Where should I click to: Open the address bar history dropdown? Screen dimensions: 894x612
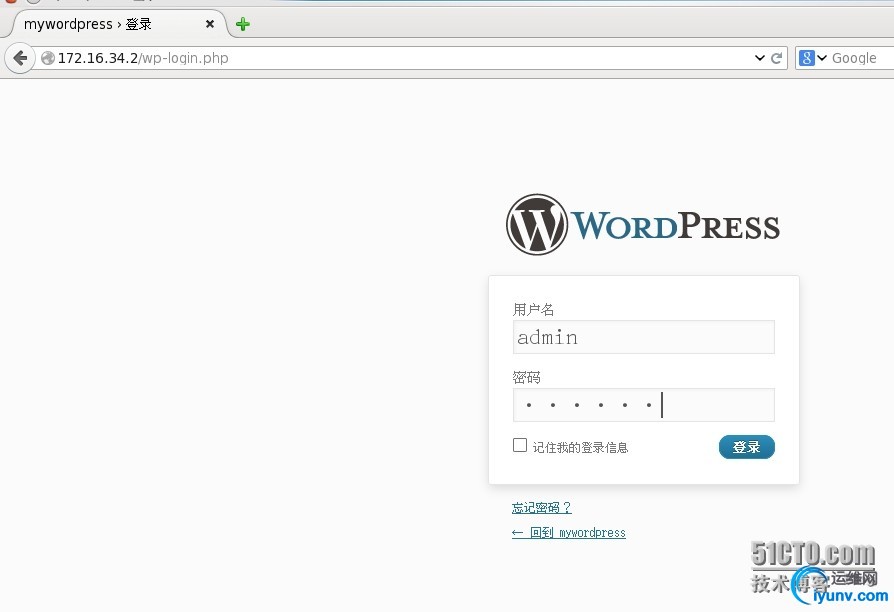click(x=759, y=58)
